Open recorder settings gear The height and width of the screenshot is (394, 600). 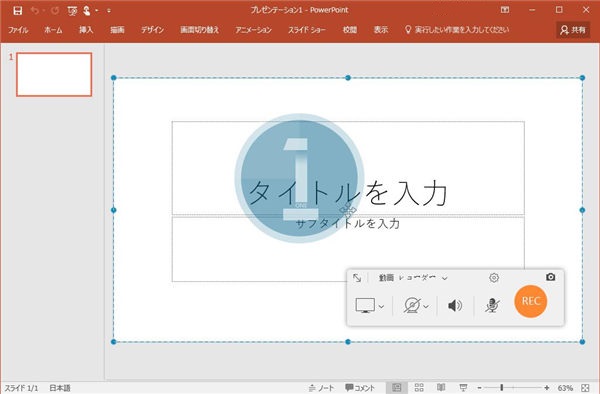(494, 278)
